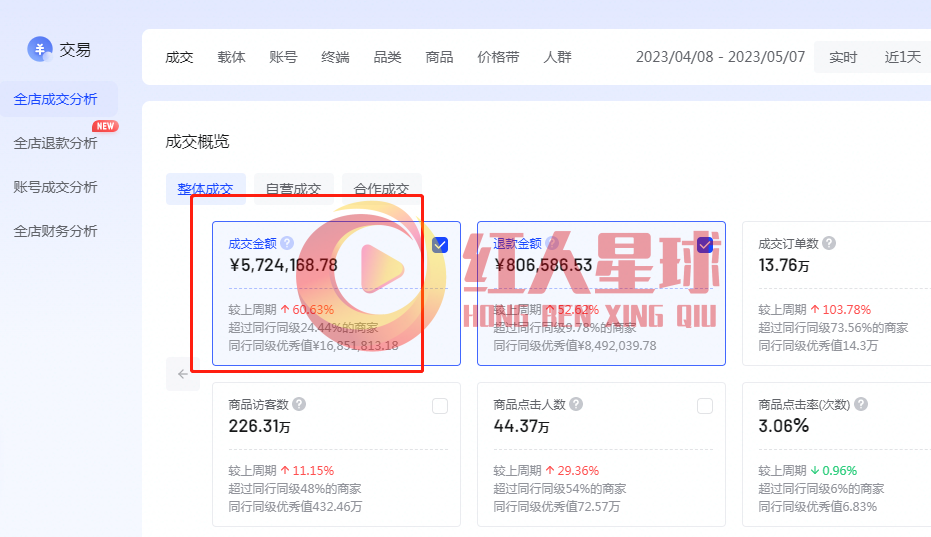Open help icon next to 商品点击率(次数)
Viewport: 931px width, 537px height.
(861, 404)
